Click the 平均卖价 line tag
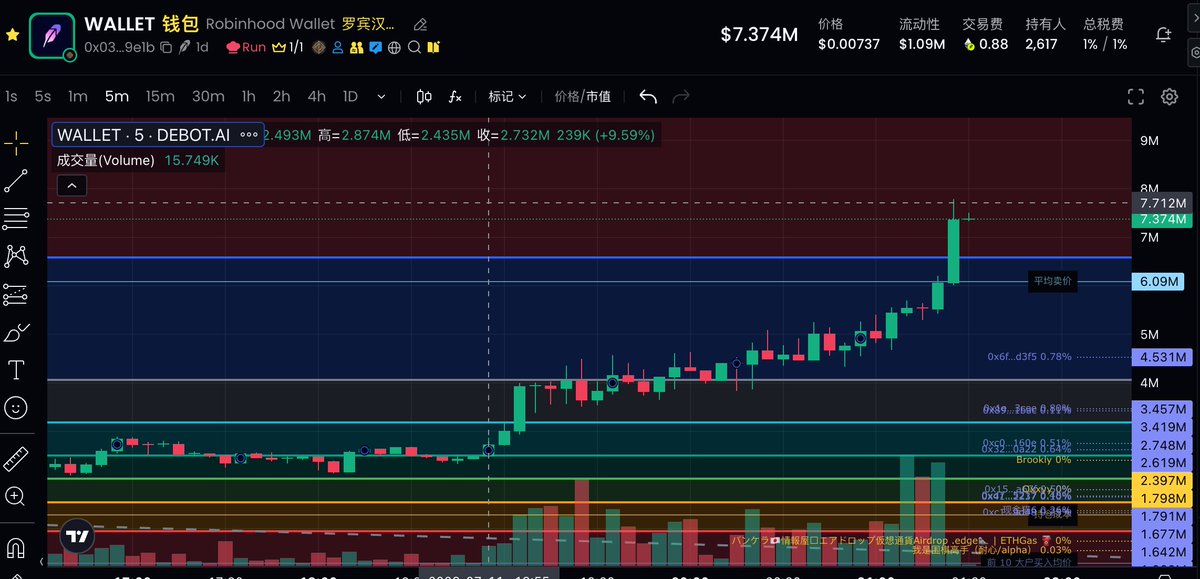The width and height of the screenshot is (1200, 579). pos(1053,282)
